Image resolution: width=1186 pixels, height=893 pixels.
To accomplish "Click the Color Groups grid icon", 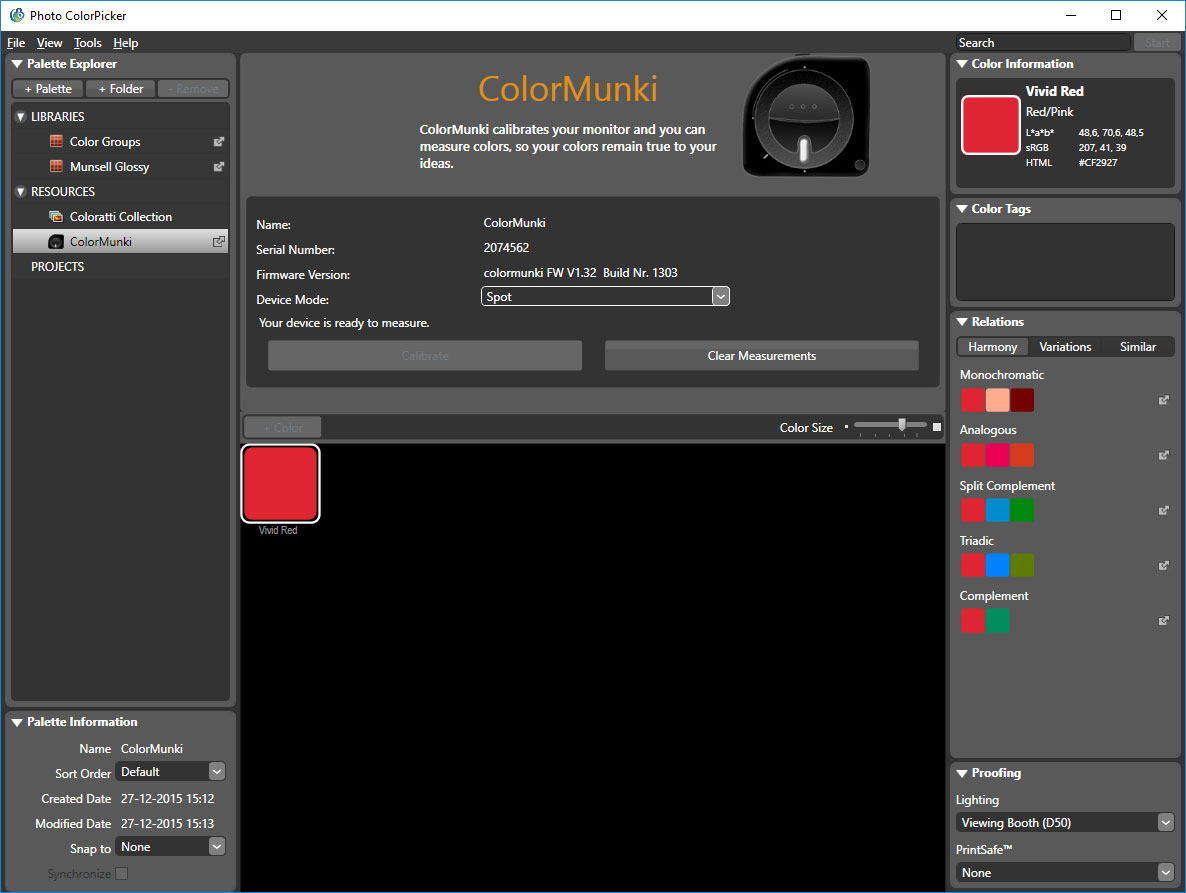I will [56, 141].
